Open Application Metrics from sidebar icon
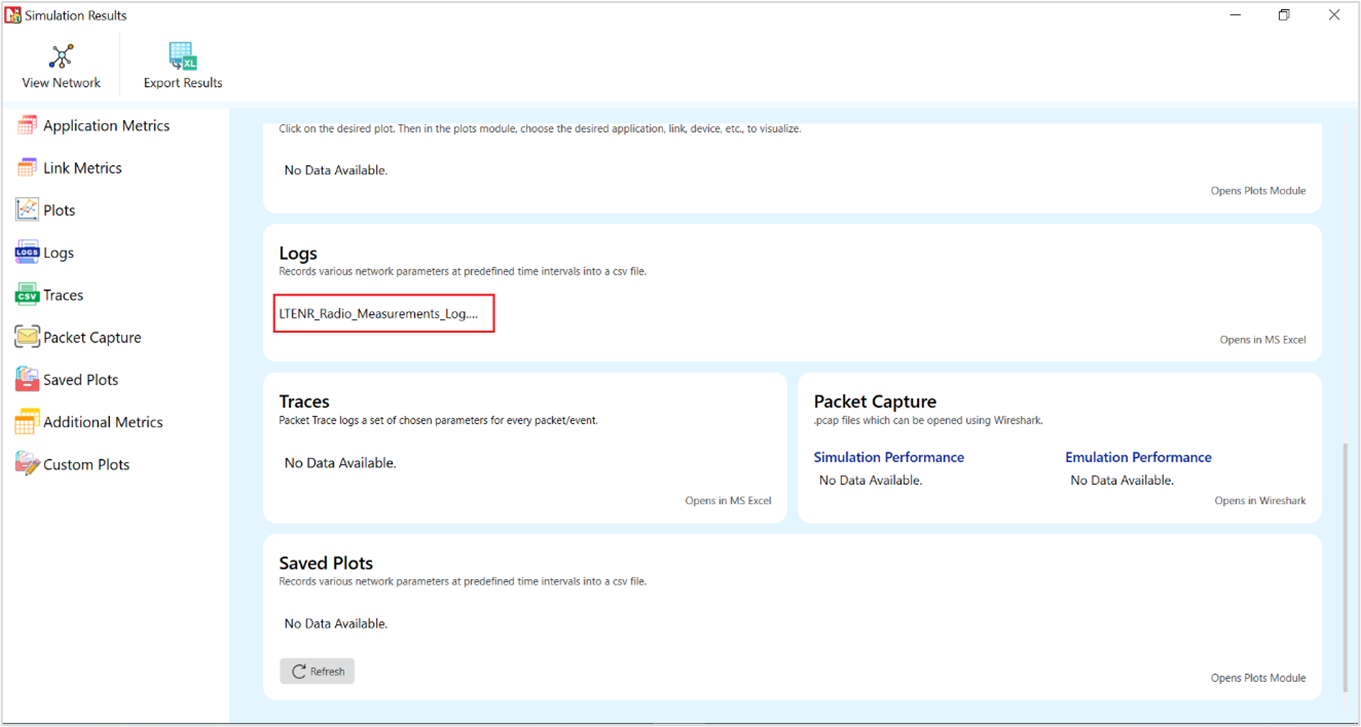Viewport: 1361px width, 727px height. click(x=27, y=126)
